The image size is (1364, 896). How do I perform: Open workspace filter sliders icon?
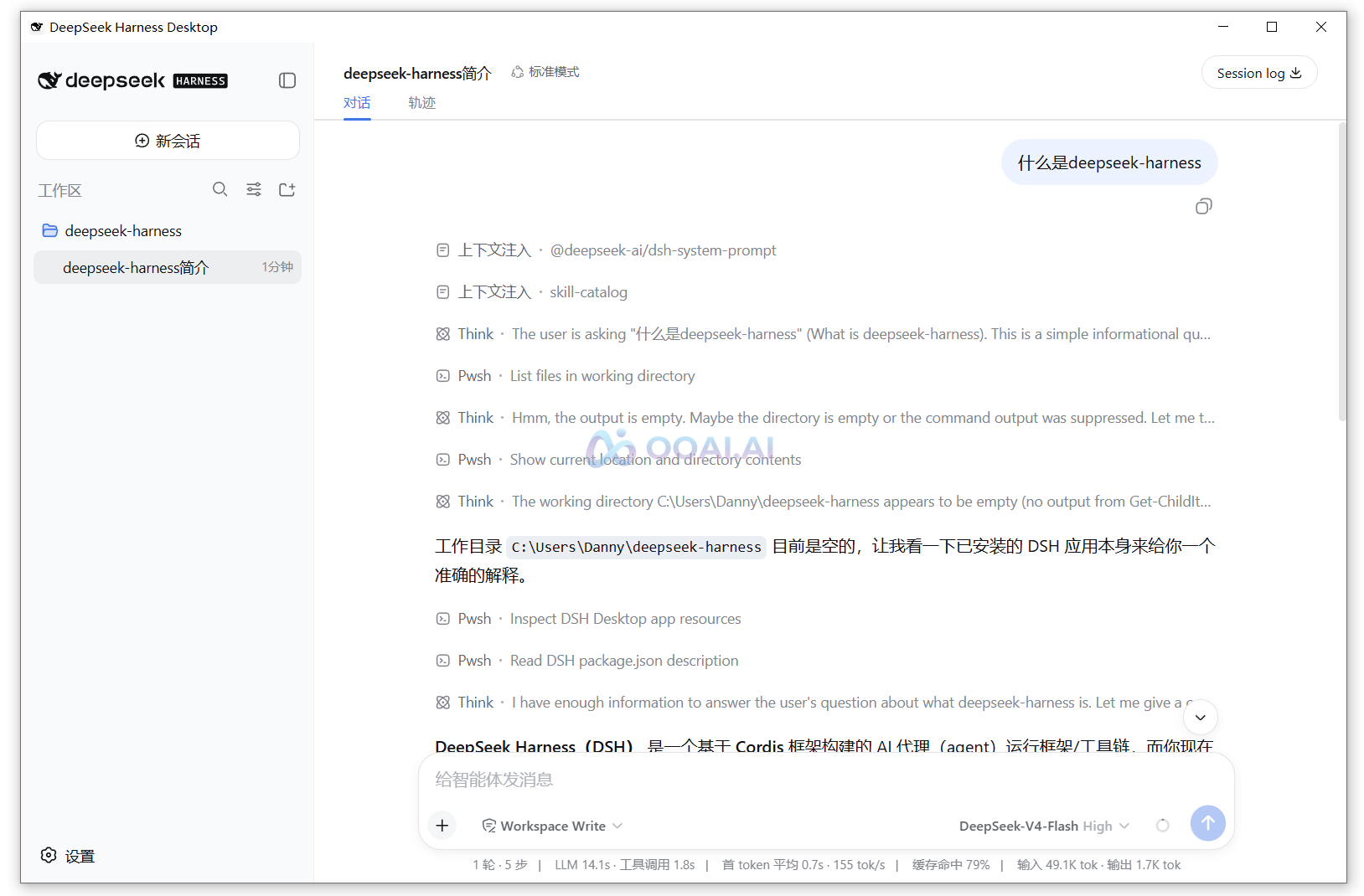[254, 189]
